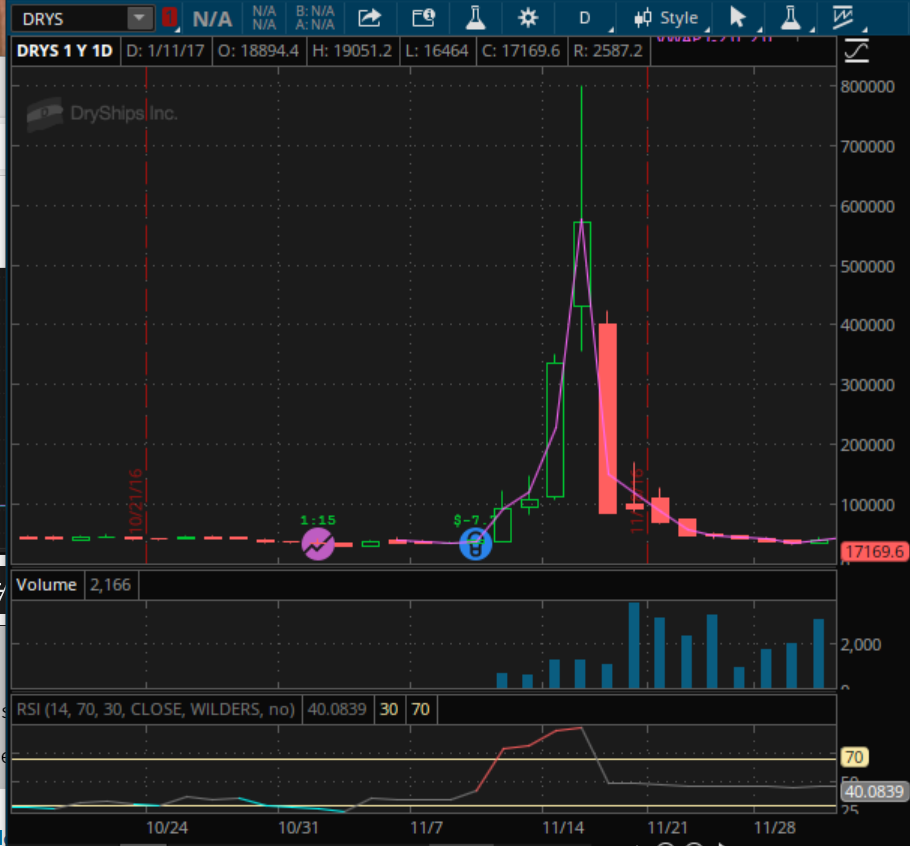Click the 10/24 date on time axis
Screen dimensions: 910x846
pos(167,828)
